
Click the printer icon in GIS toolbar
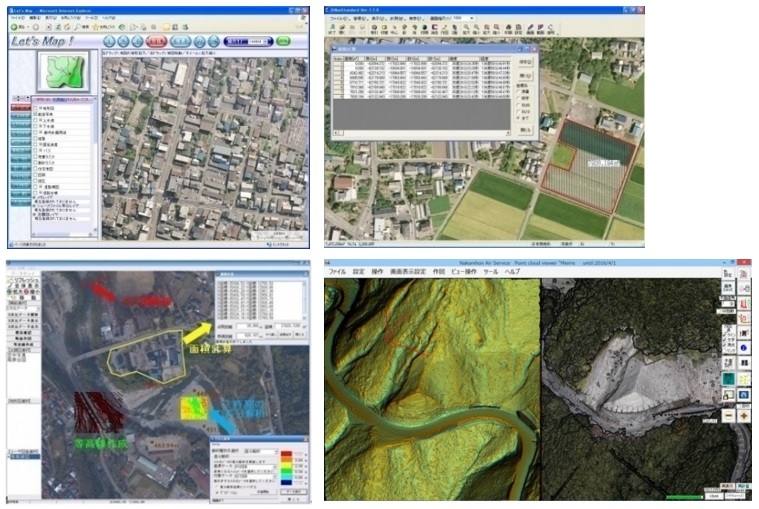508,29
